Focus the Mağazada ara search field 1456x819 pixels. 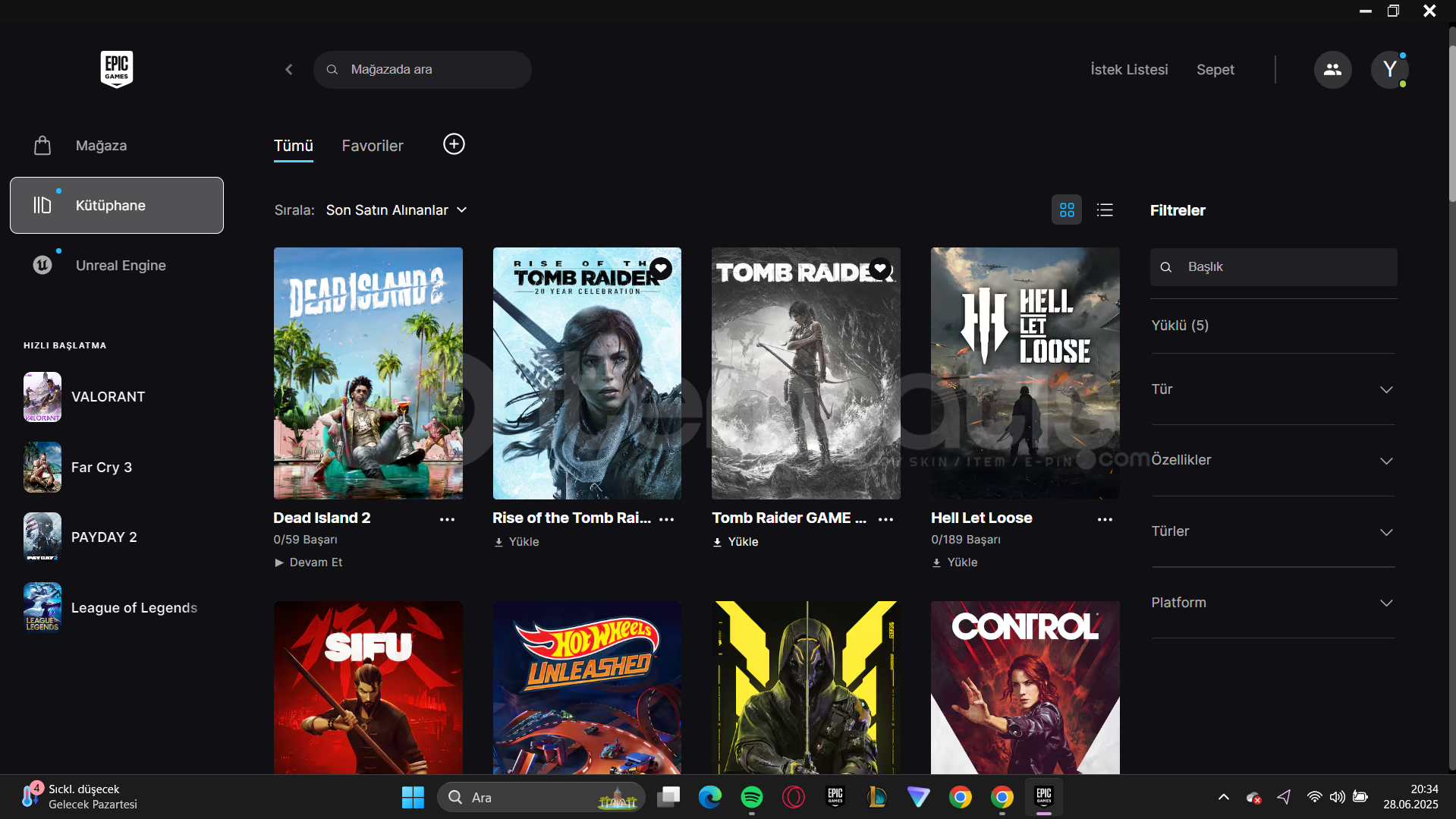pos(423,70)
